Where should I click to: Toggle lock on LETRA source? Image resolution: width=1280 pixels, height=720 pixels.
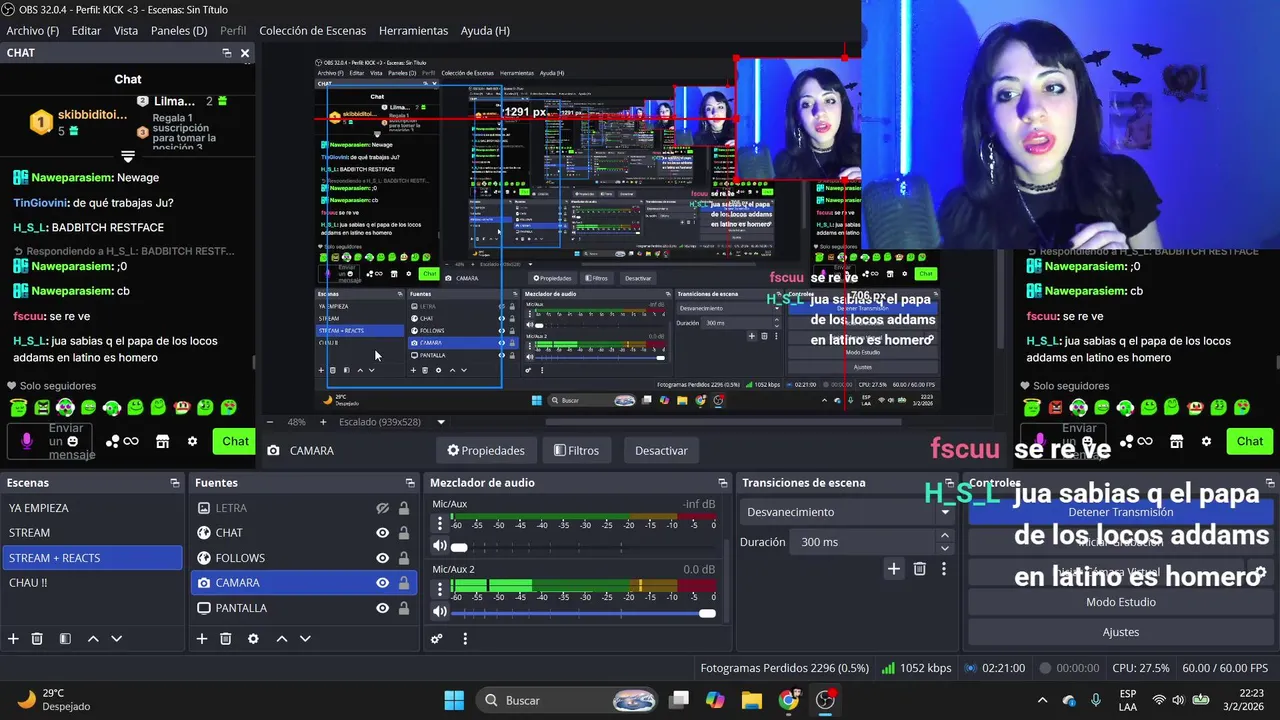[x=404, y=508]
